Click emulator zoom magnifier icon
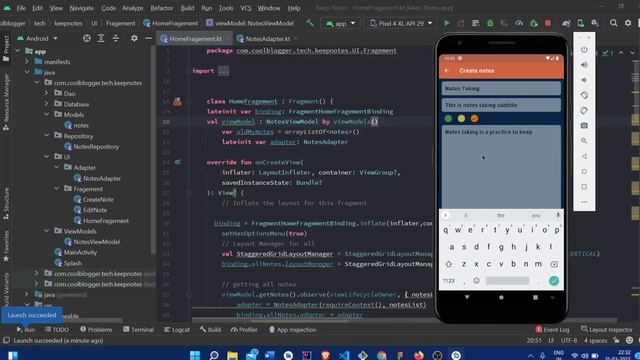The height and width of the screenshot is (360, 640). point(584,141)
